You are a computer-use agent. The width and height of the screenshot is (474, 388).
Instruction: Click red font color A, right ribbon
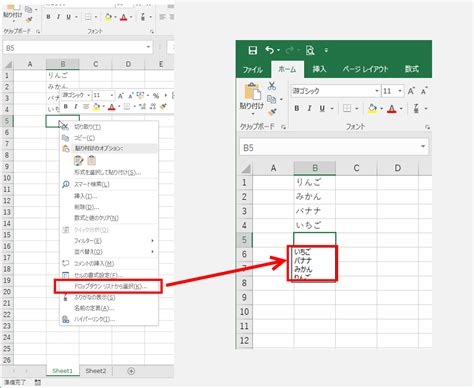[392, 109]
